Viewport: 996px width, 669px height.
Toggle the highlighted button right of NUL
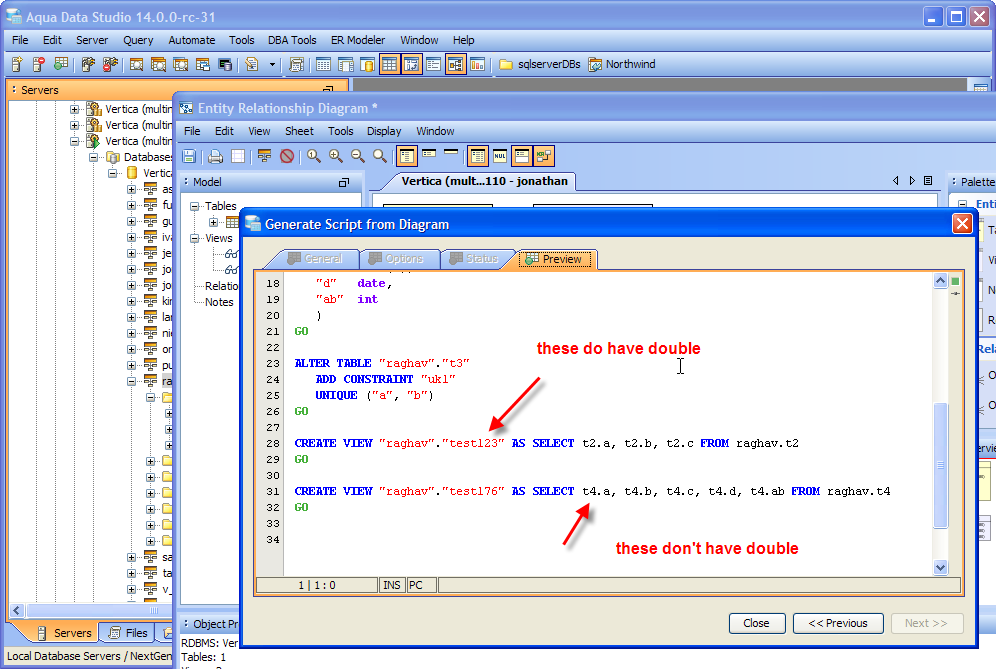click(522, 156)
